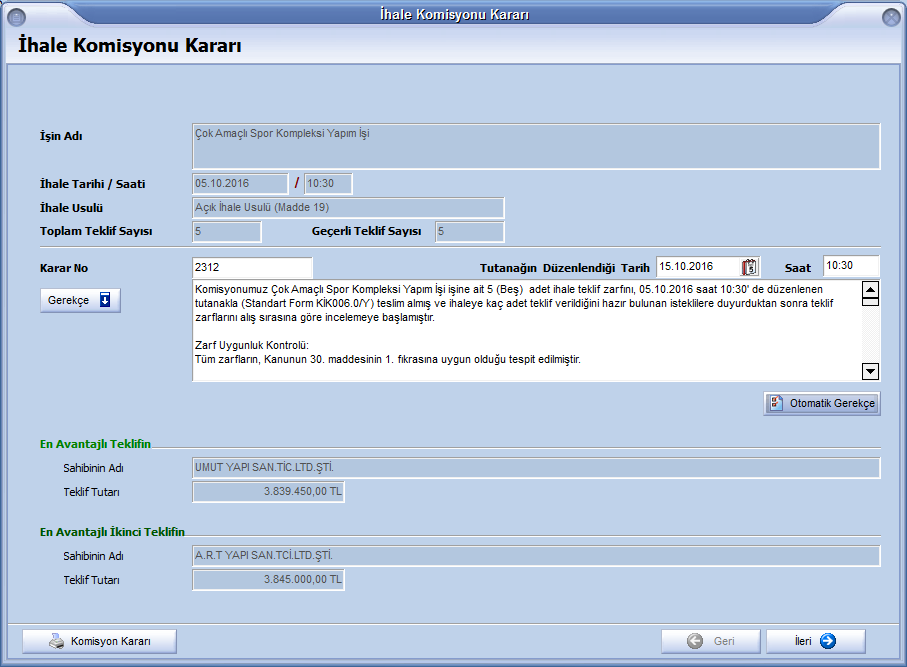Screen dimensions: 907x667
Task: Click the İhale Usulü field
Action: [x=348, y=208]
